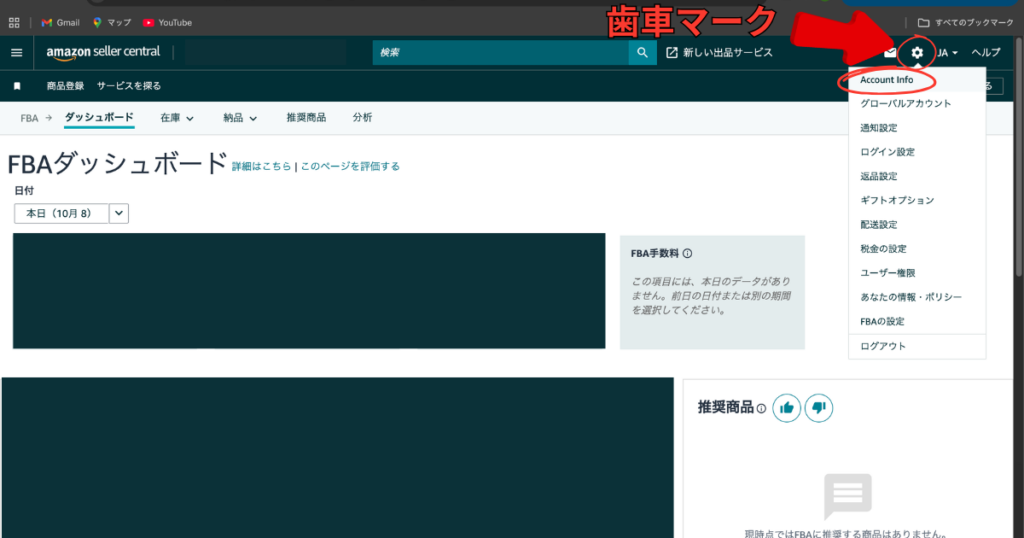This screenshot has height=538, width=1024.
Task: Click the 詳細はこちら link
Action: point(262,167)
